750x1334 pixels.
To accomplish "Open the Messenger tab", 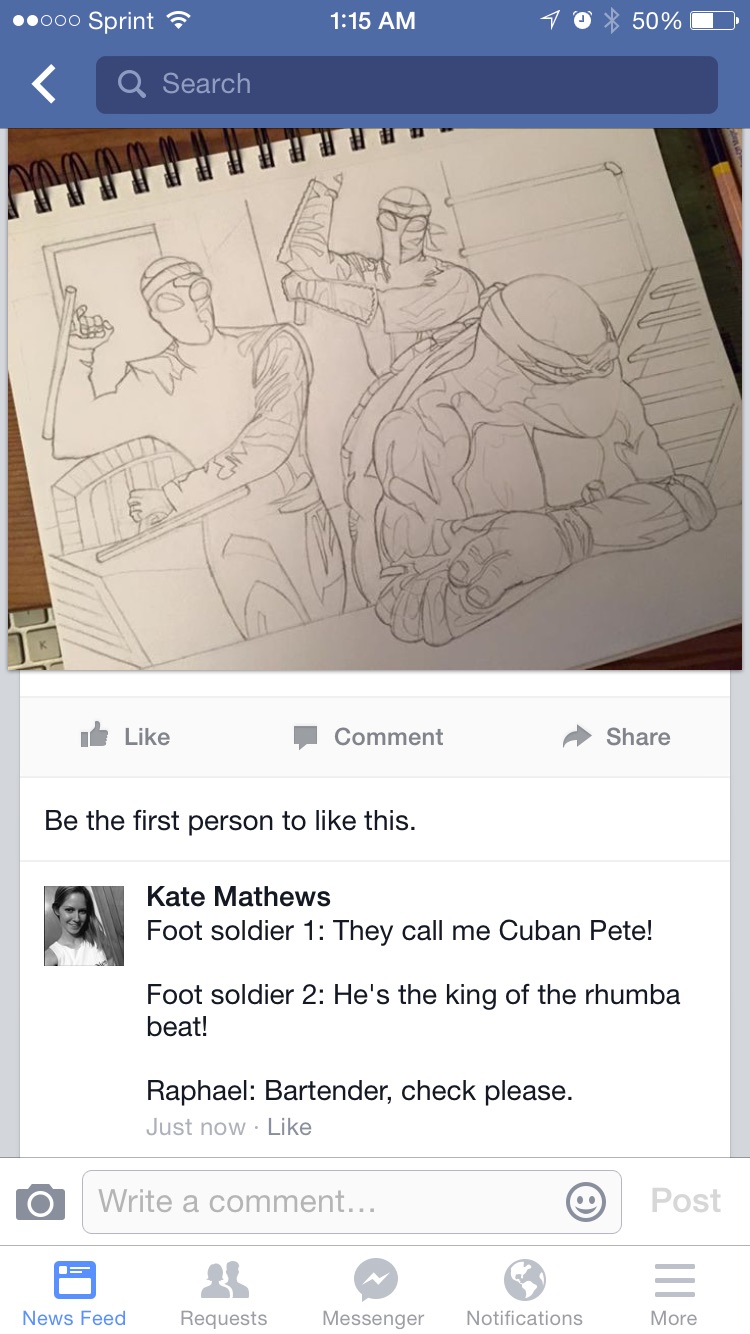I will [374, 1290].
